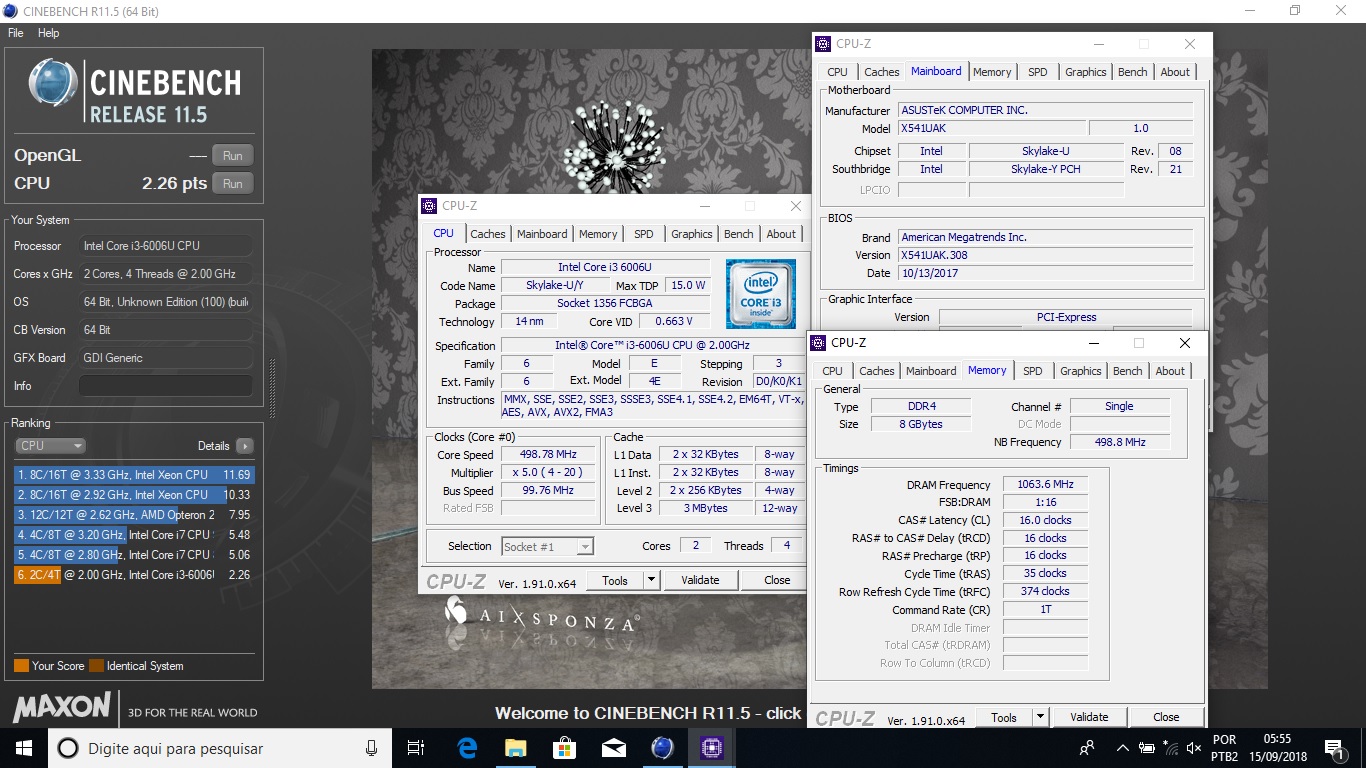The image size is (1366, 768).
Task: Click the CPU-Z title icon in the CPU window
Action: (429, 206)
